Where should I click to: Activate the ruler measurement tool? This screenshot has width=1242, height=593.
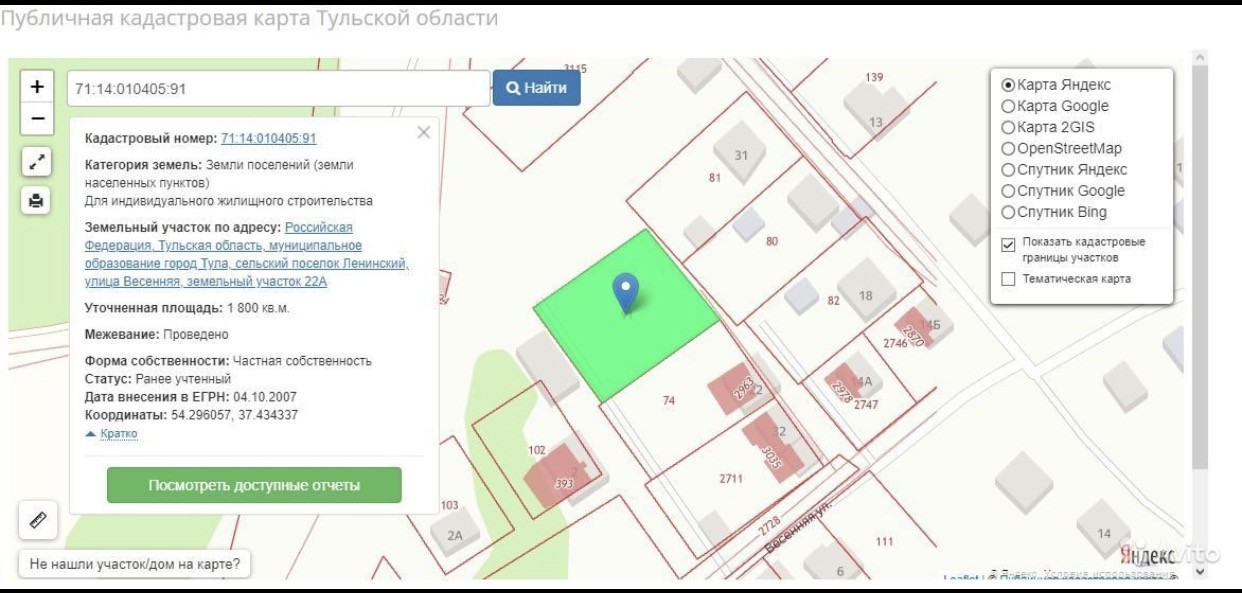(38, 521)
